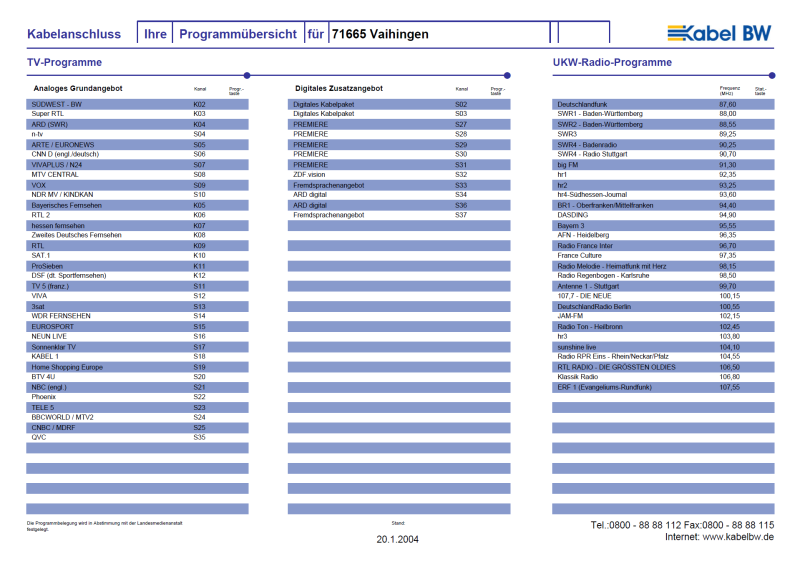Select SWR1 - Baden-Württemberg row
The image size is (800, 566).
click(663, 114)
